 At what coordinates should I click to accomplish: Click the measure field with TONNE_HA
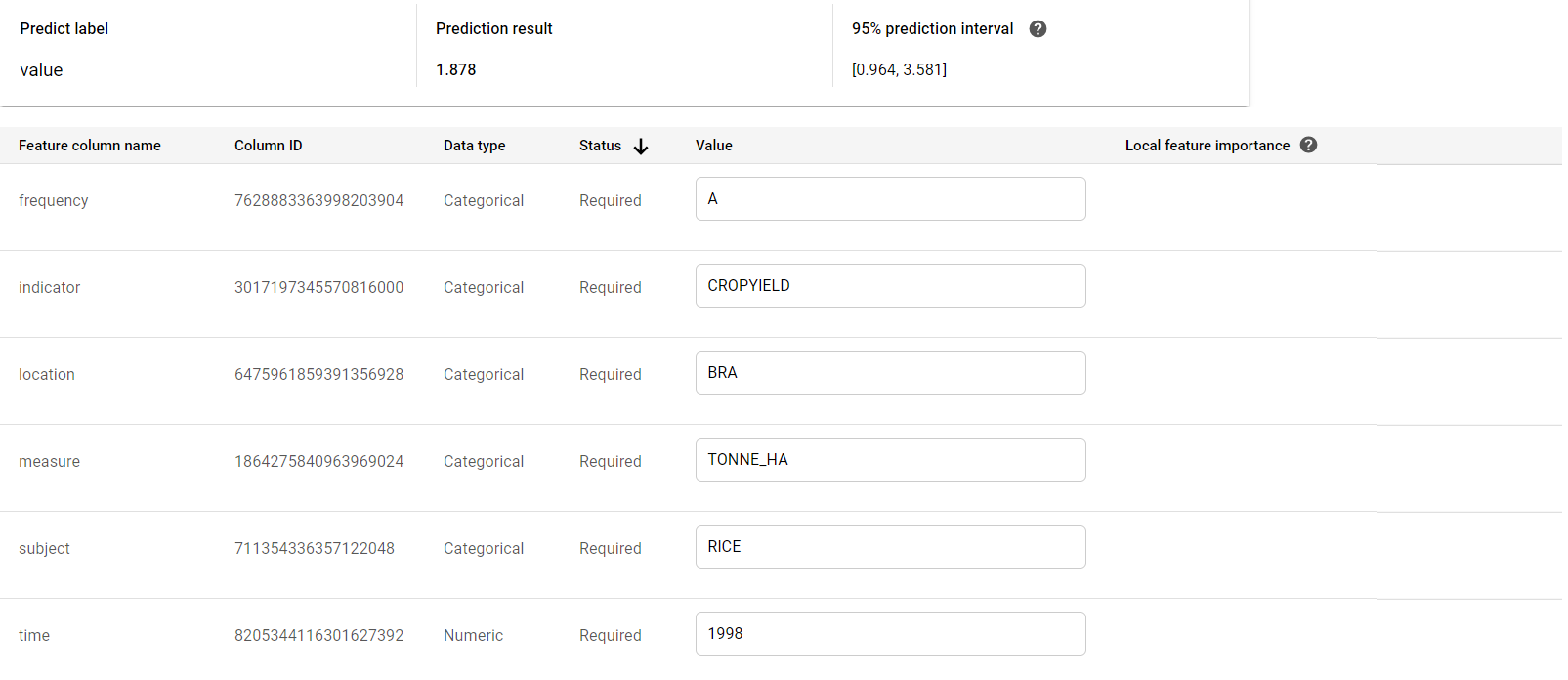tap(890, 460)
